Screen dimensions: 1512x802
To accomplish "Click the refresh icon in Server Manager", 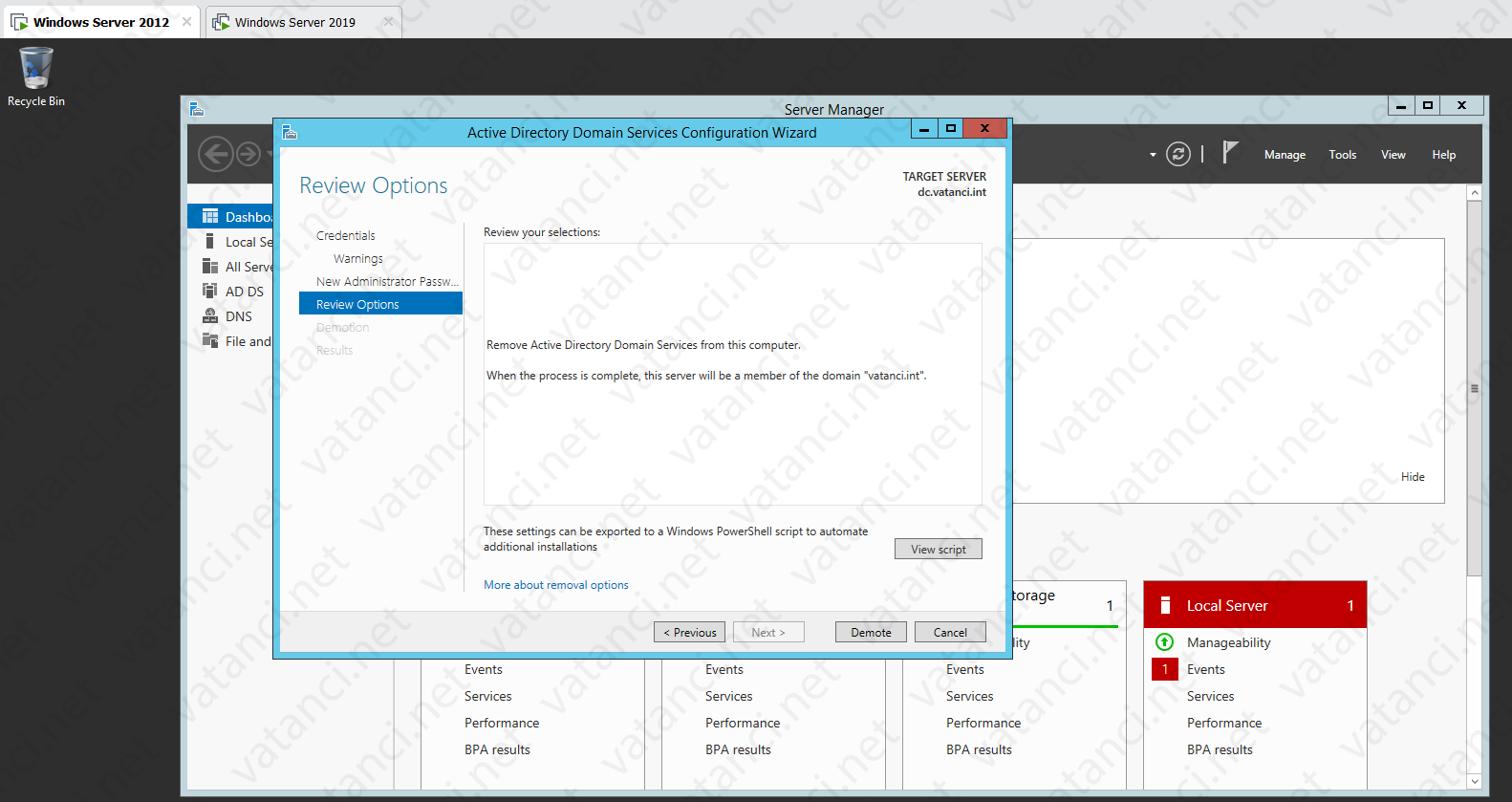I will pos(1178,154).
